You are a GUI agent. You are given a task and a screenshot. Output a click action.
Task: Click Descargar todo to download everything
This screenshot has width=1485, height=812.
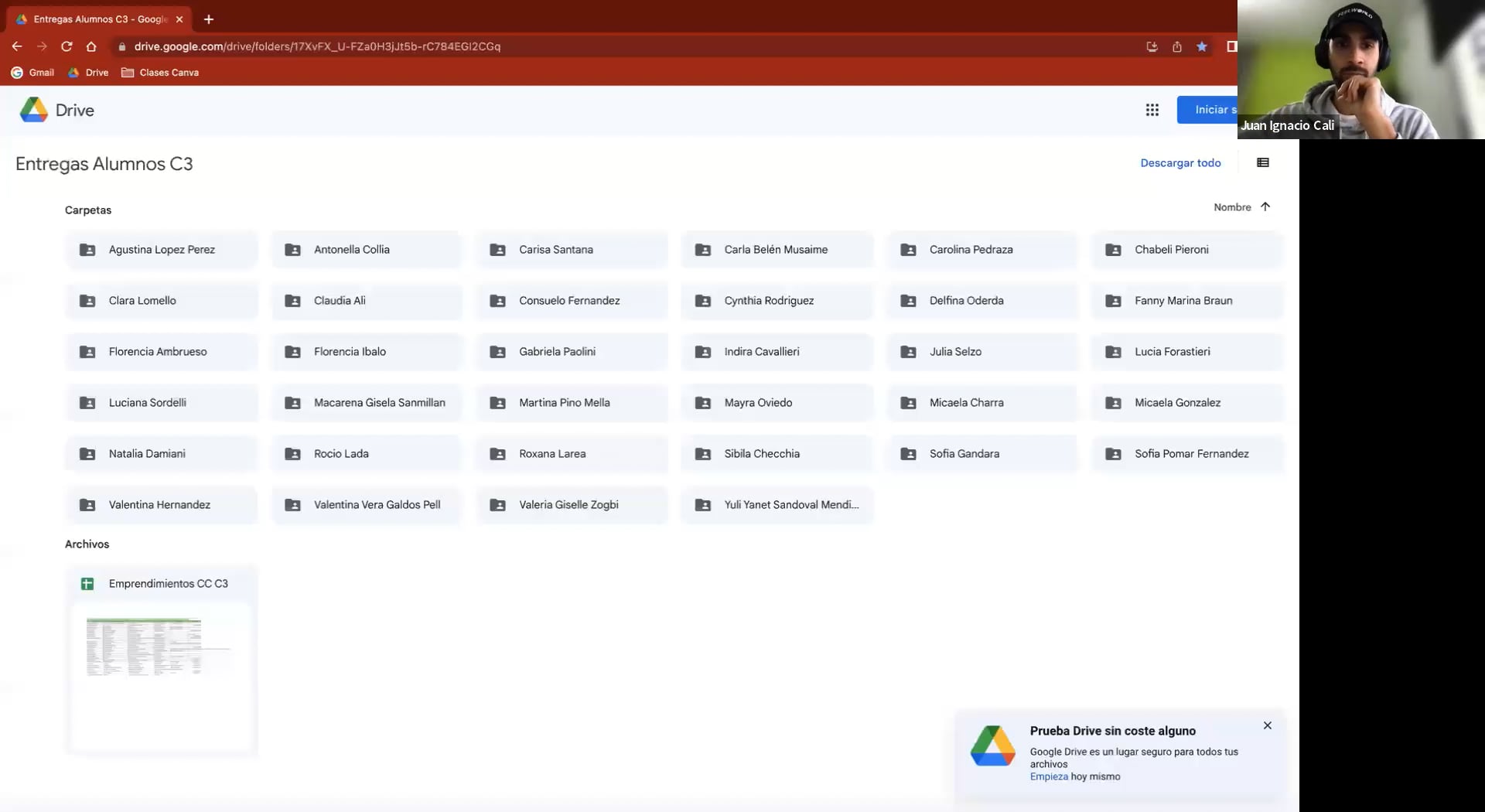1180,162
